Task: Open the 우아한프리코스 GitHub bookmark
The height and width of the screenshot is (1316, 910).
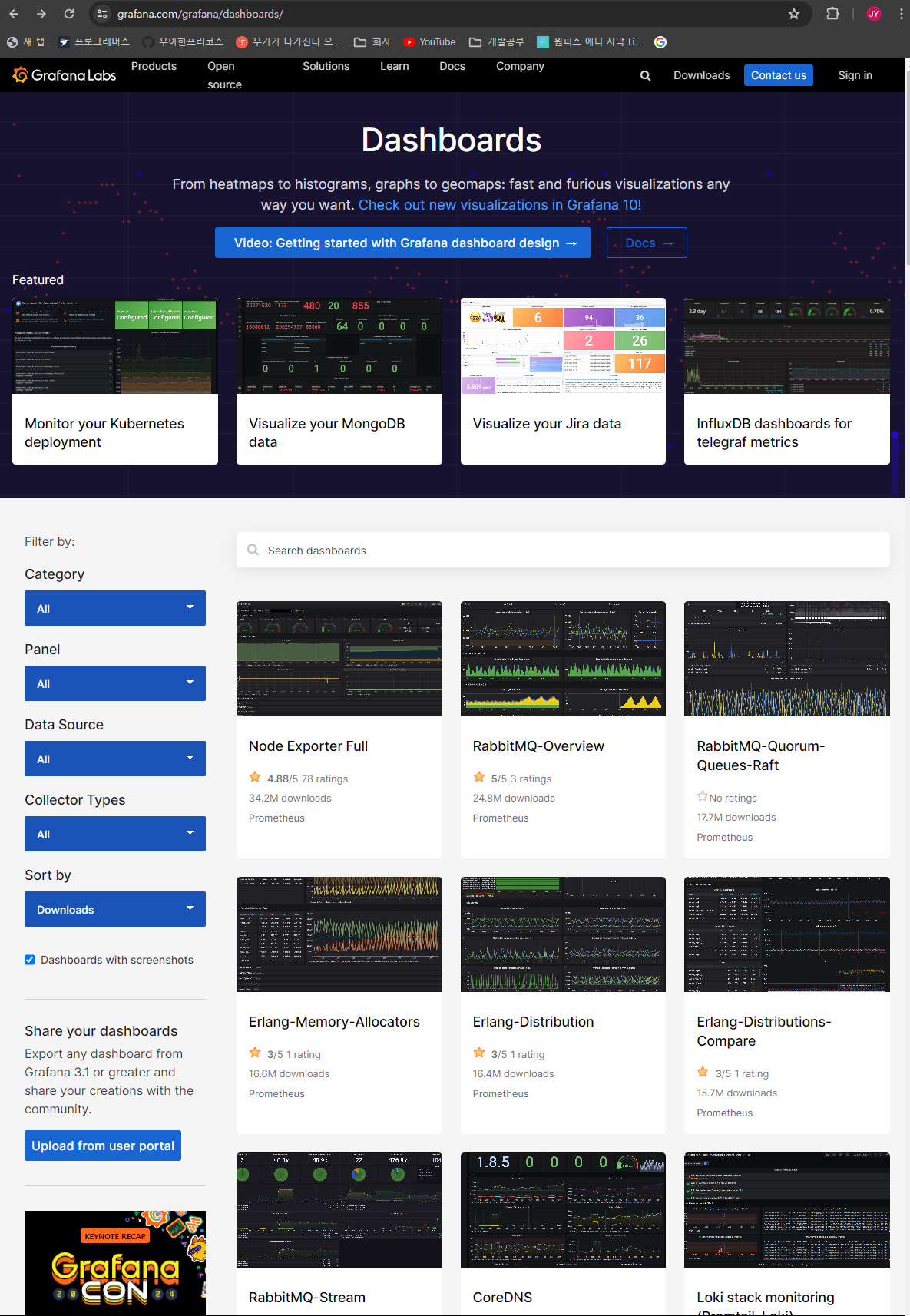Action: pyautogui.click(x=183, y=42)
